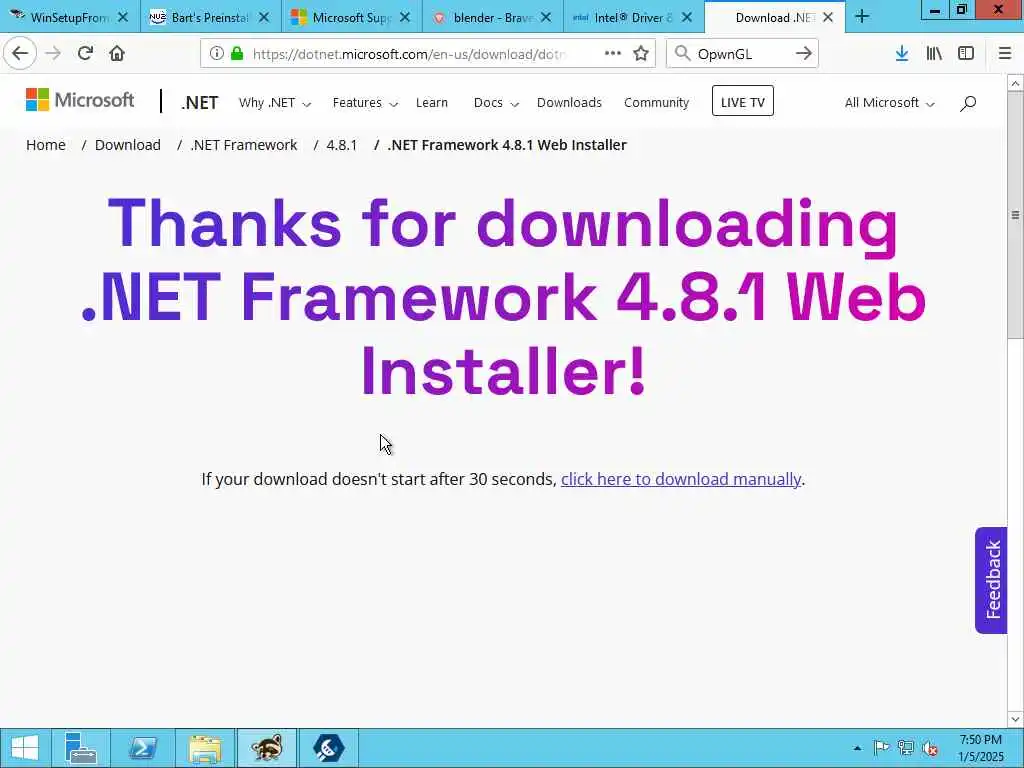1024x768 pixels.
Task: Close the Intel Driver tab
Action: click(687, 17)
